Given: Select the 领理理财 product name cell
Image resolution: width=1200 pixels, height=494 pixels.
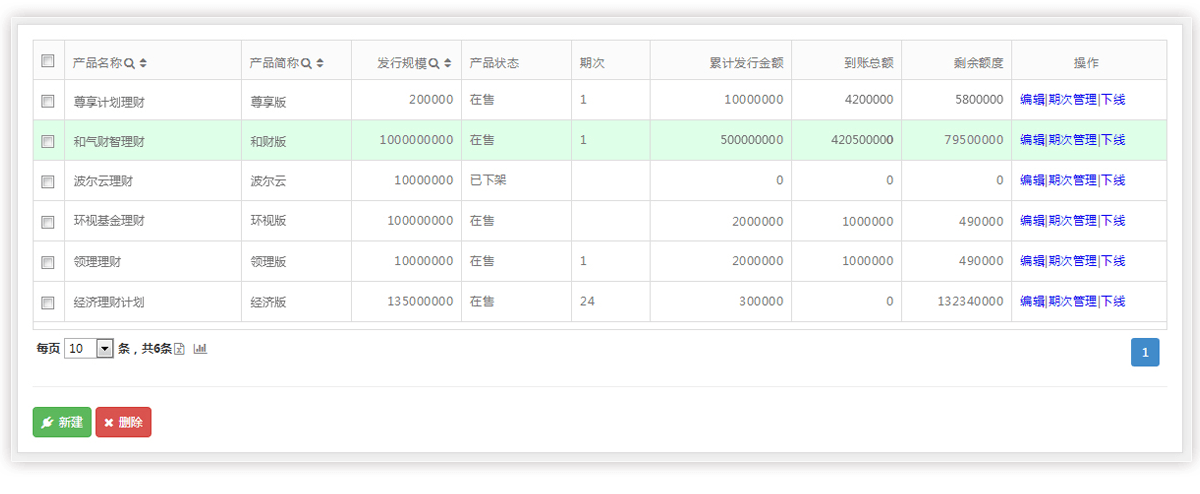Looking at the screenshot, I should (x=153, y=261).
